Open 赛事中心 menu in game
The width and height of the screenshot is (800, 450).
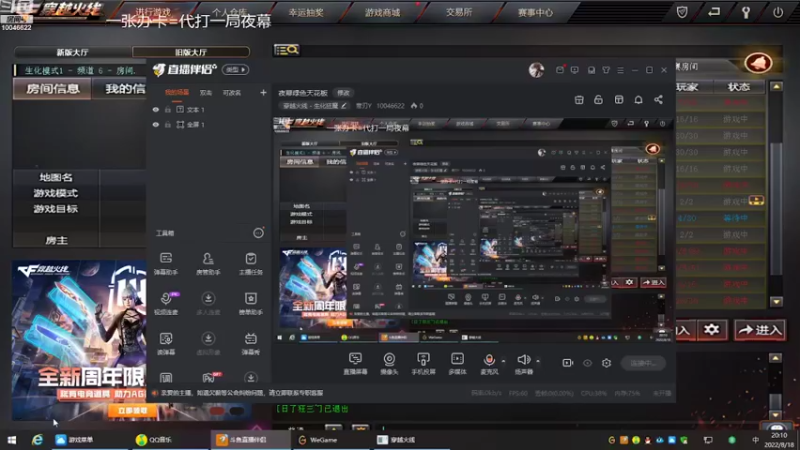tap(535, 13)
